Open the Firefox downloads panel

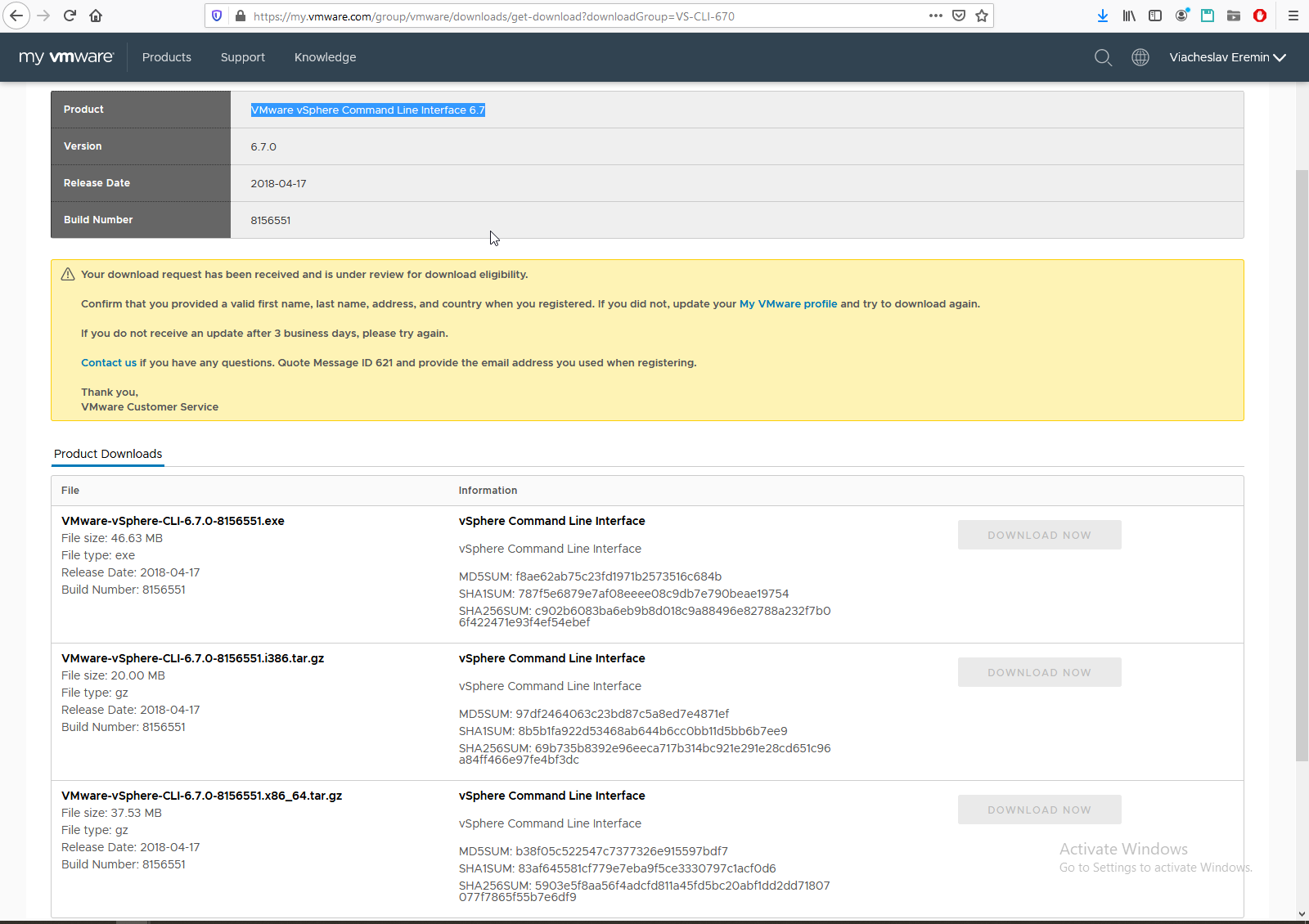(x=1103, y=16)
